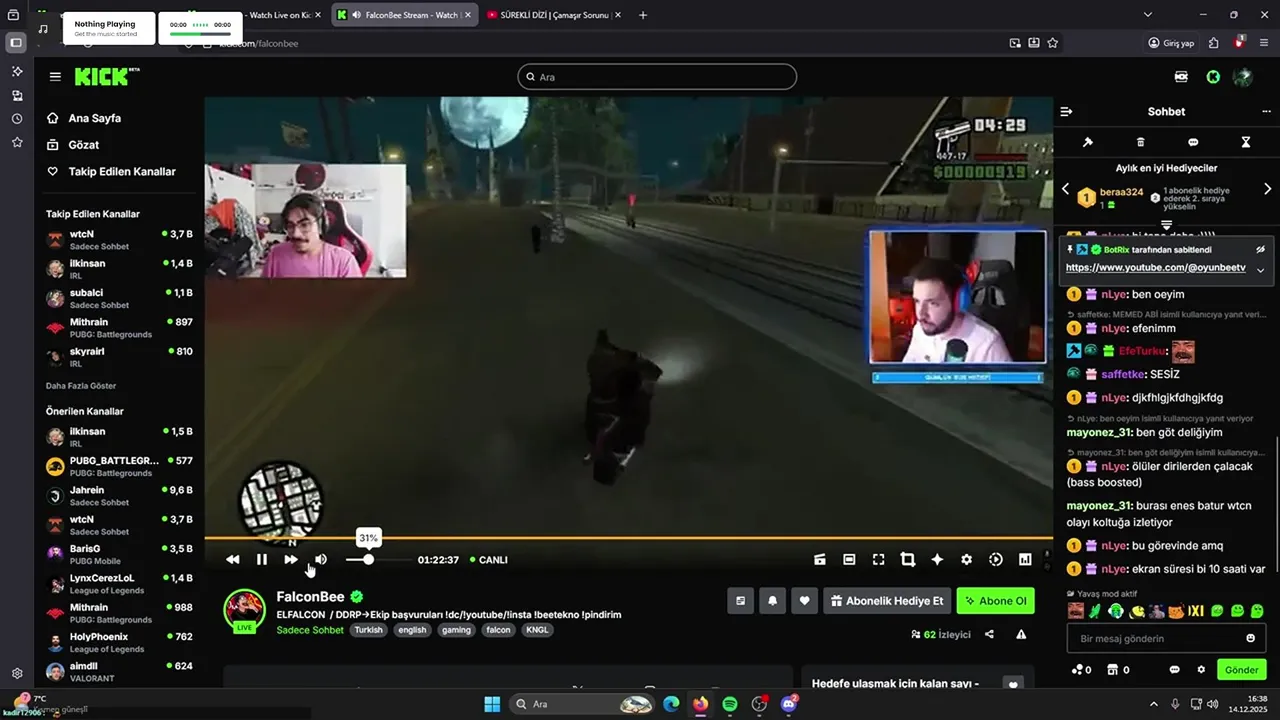The image size is (1280, 720).
Task: Pause the live stream video
Action: (262, 560)
